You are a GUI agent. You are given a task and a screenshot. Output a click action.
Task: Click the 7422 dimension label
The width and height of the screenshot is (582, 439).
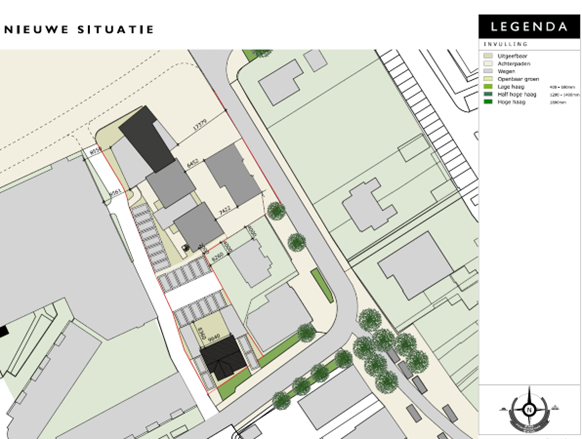pos(225,210)
